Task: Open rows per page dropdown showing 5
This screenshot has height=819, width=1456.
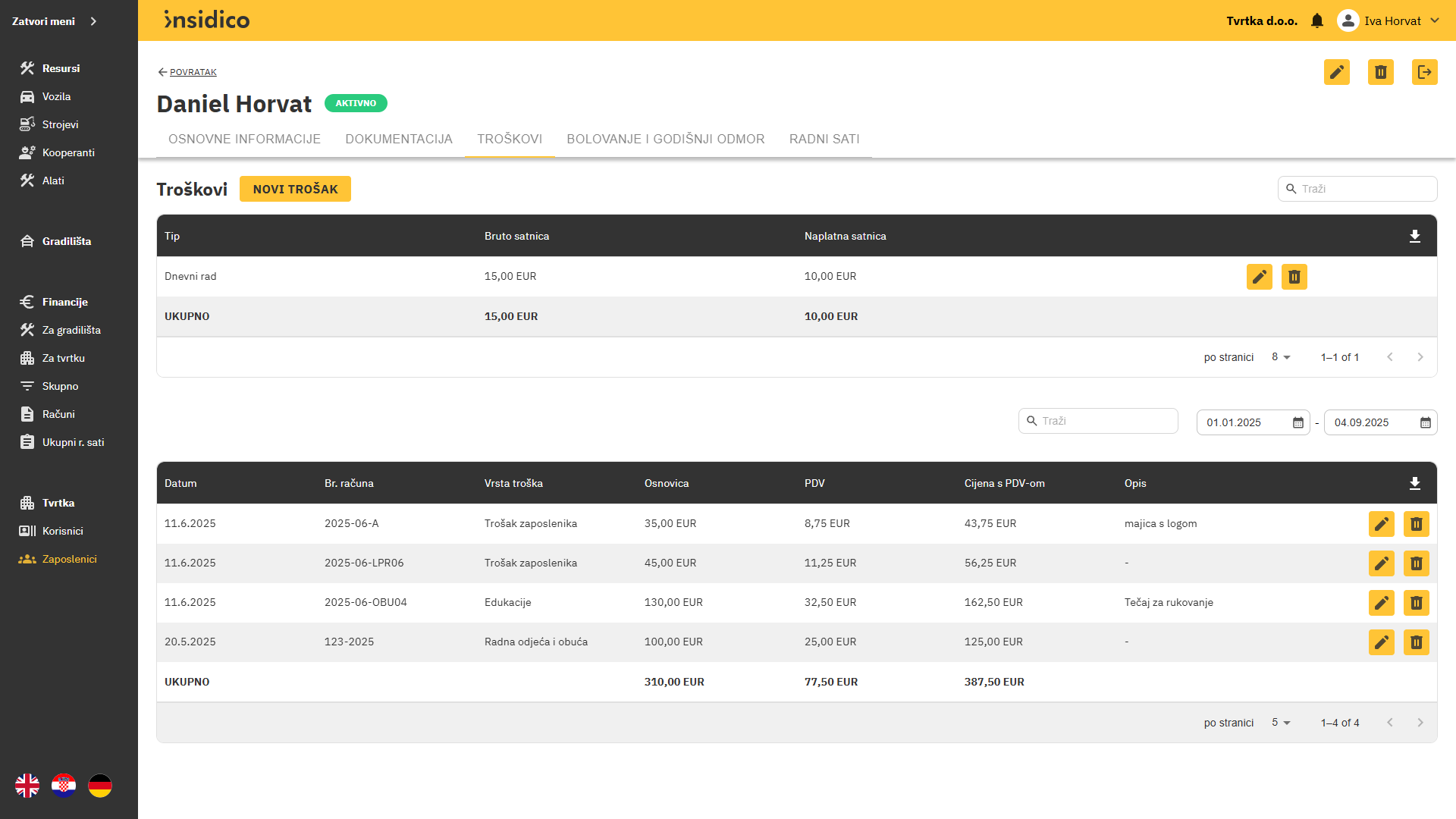Action: 1281,723
